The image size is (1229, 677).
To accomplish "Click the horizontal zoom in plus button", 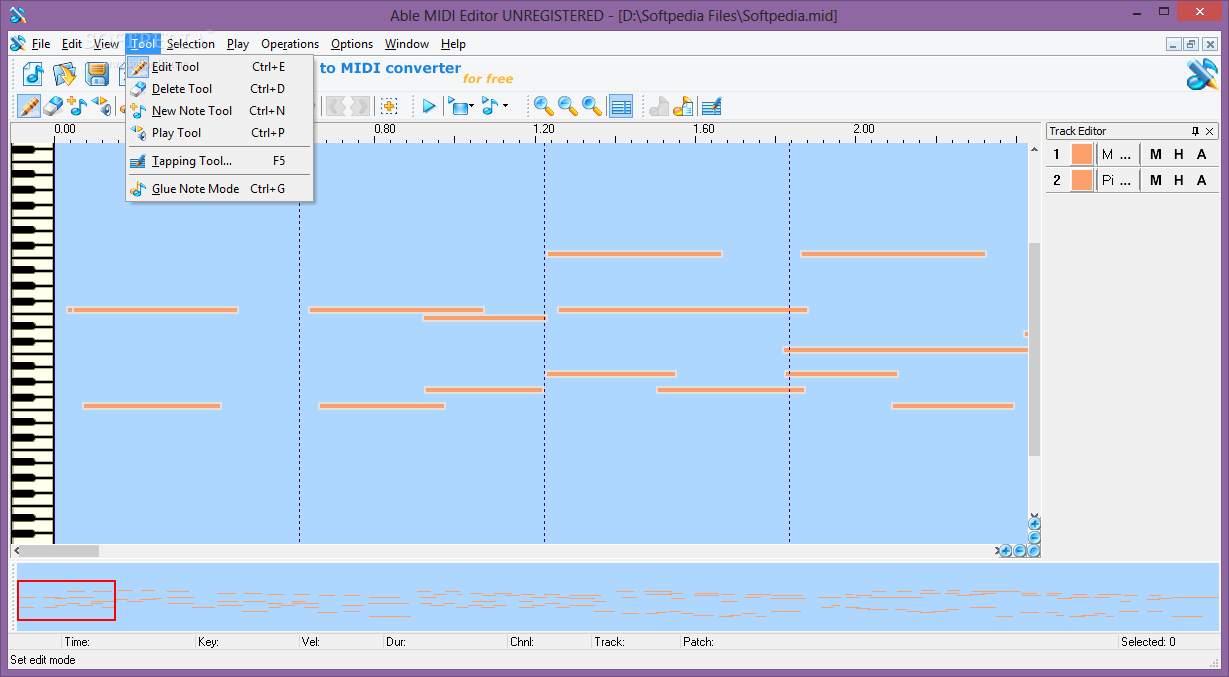I will [x=1006, y=551].
